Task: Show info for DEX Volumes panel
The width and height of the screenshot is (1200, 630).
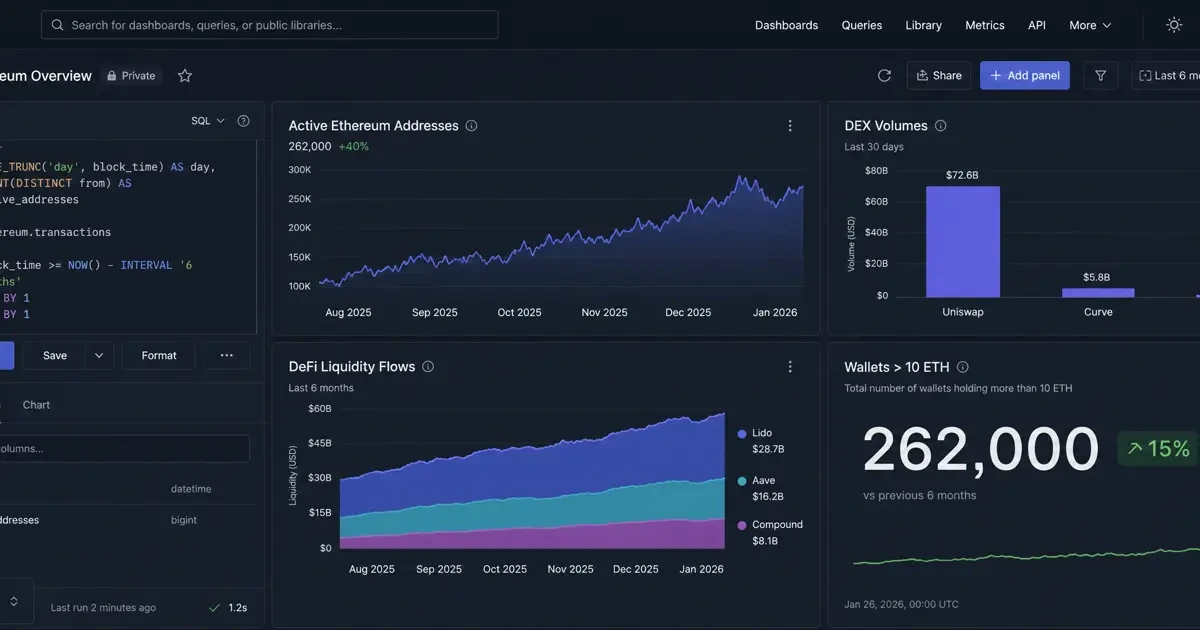Action: (940, 126)
